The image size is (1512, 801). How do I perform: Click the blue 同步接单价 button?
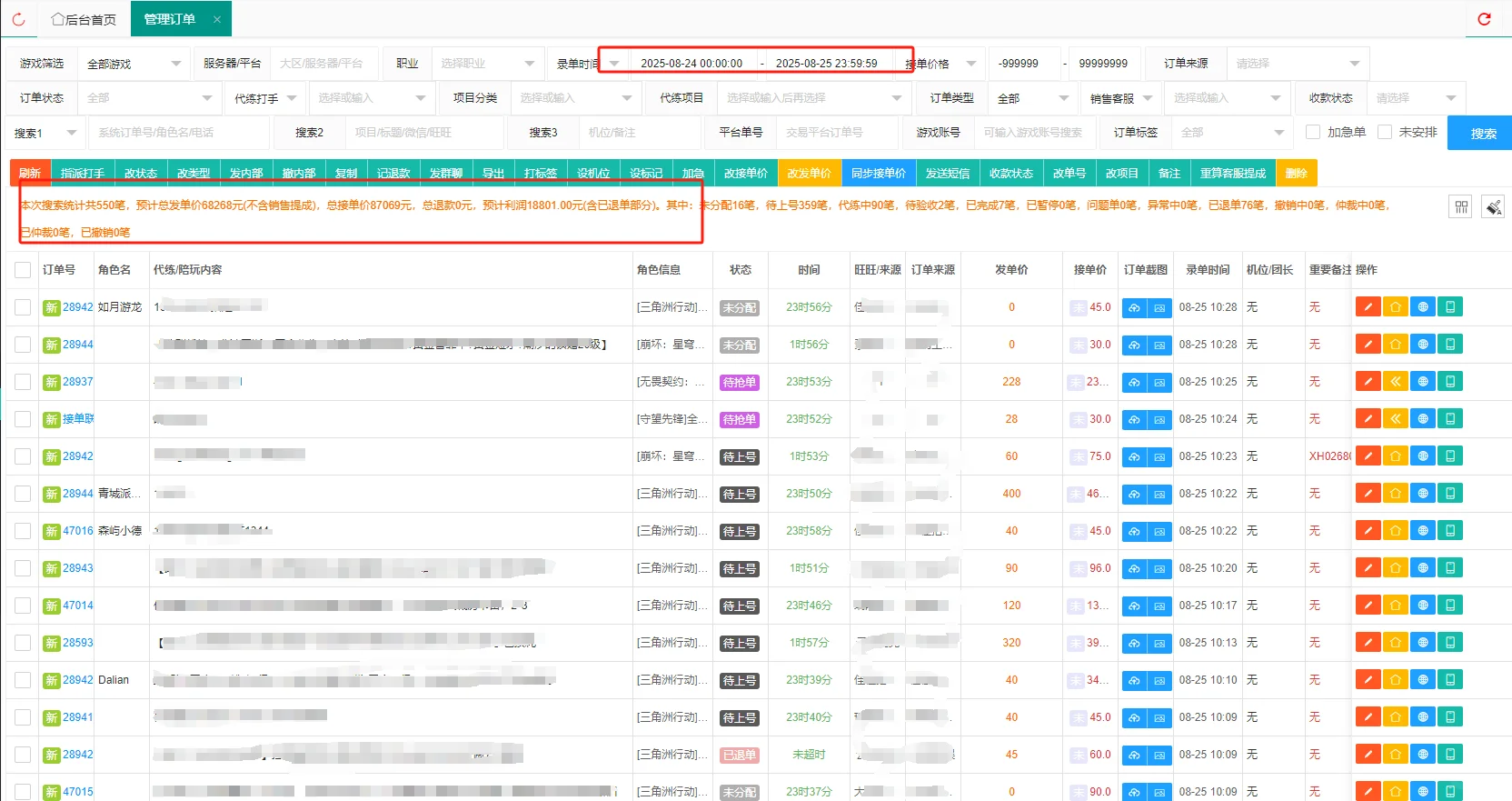point(879,173)
